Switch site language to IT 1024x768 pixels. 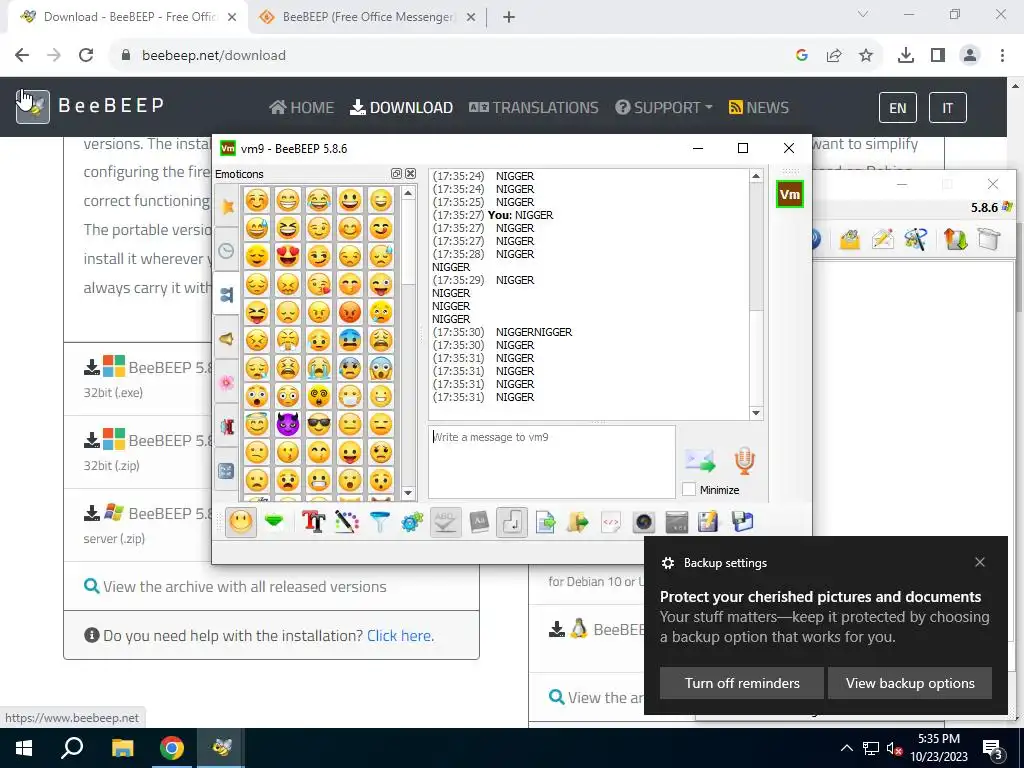coord(948,108)
